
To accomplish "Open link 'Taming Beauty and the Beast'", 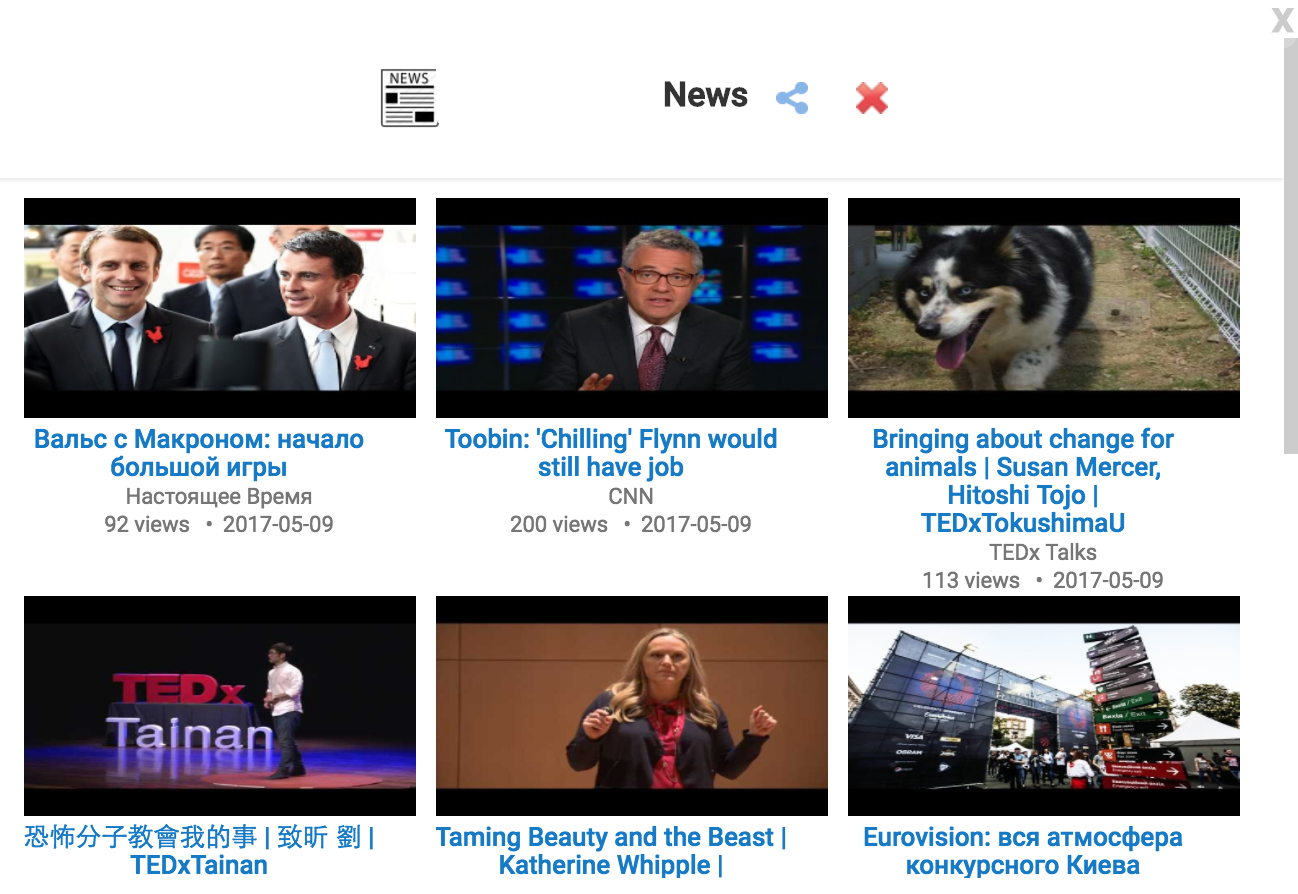I will [x=611, y=851].
